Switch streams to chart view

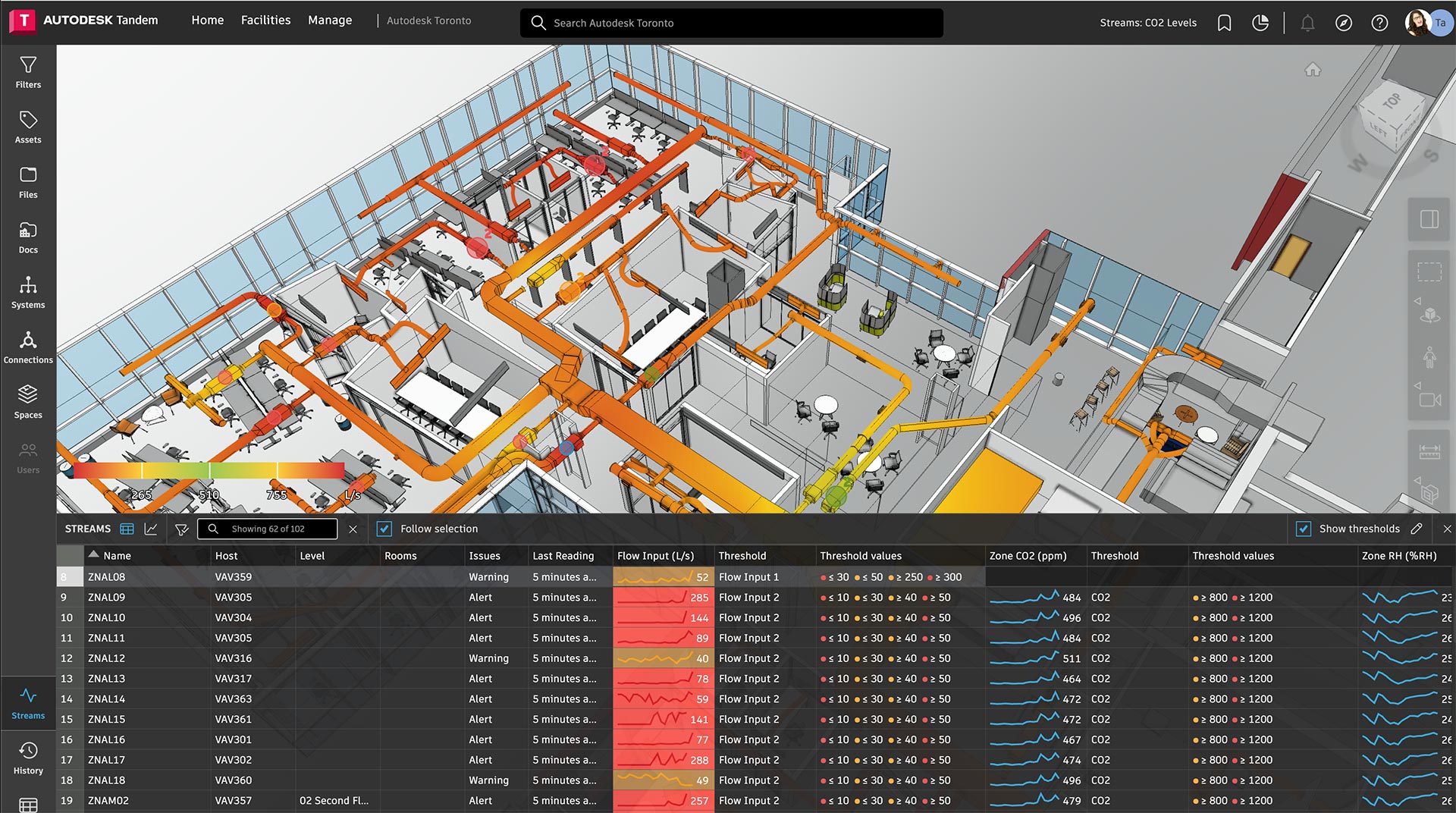tap(151, 529)
